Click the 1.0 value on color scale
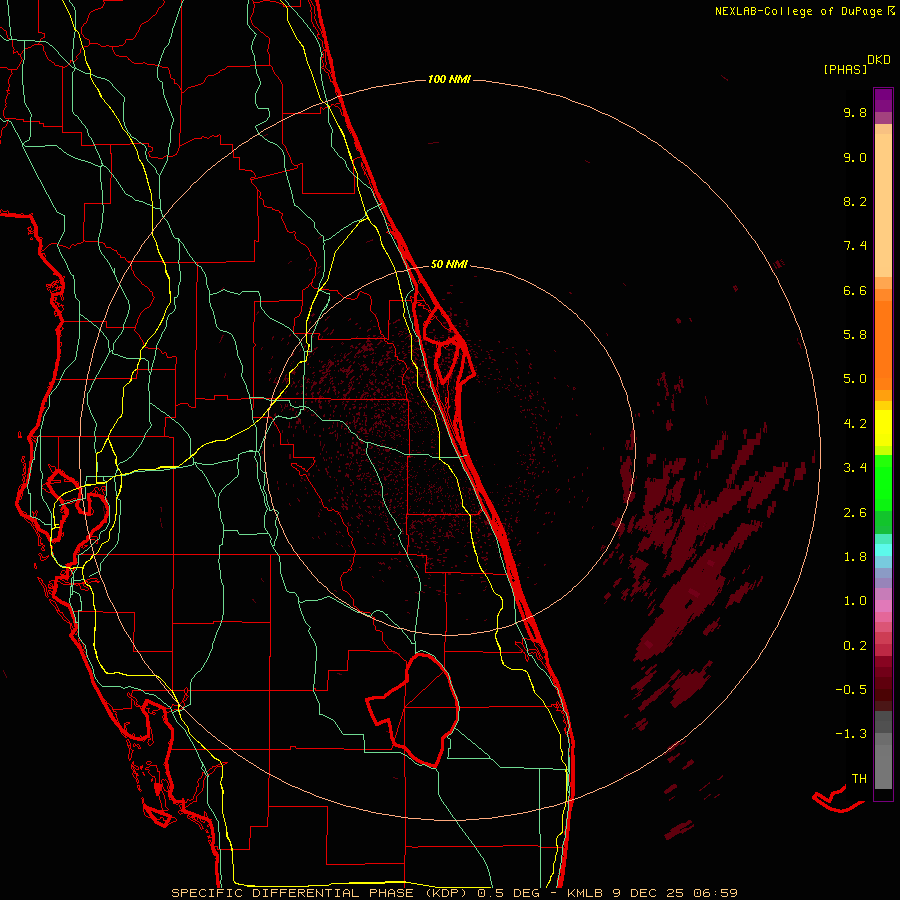Viewport: 900px width, 900px height. pyautogui.click(x=855, y=601)
